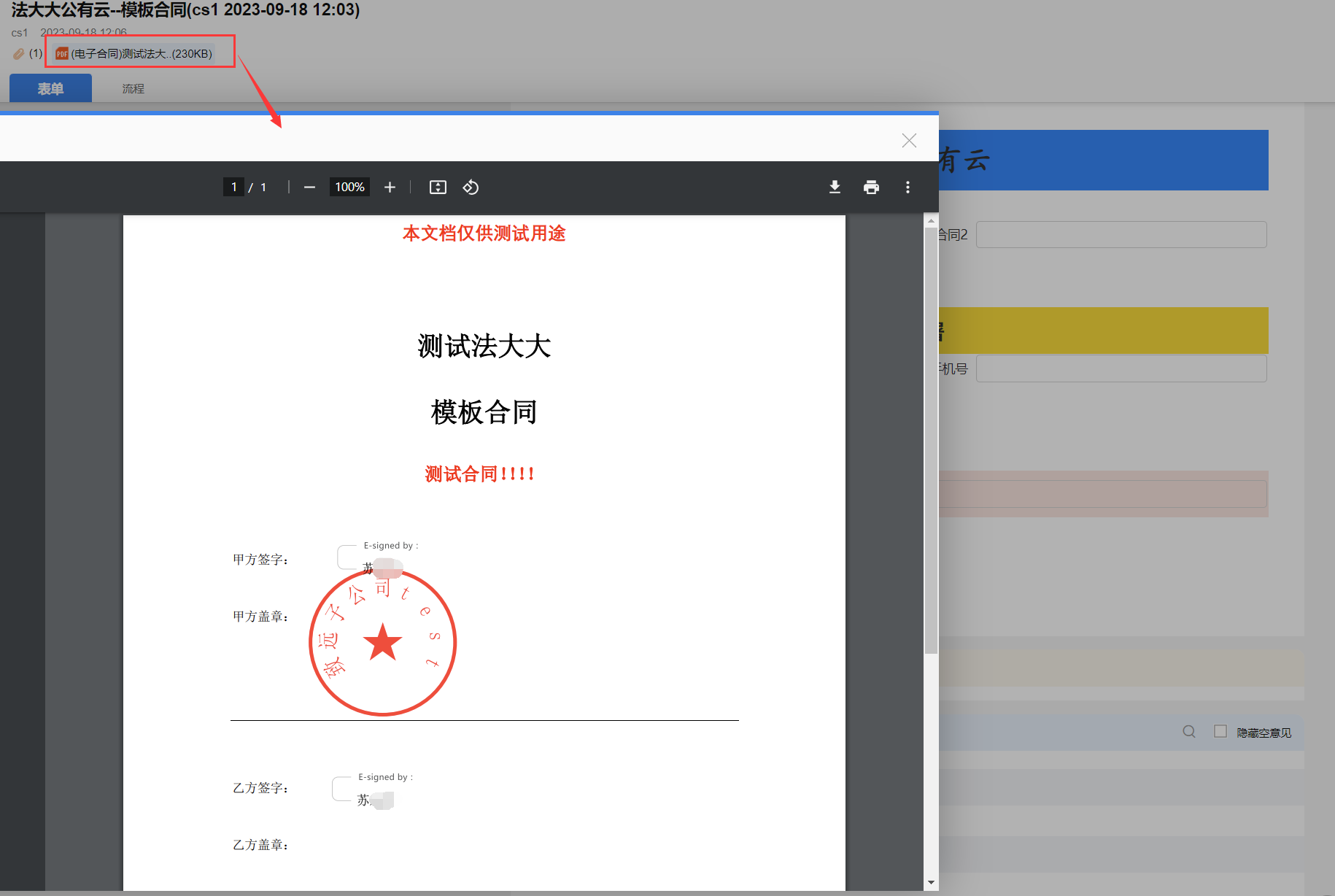Switch to the 流程 tab
Screen dimensions: 1335x896
(133, 89)
